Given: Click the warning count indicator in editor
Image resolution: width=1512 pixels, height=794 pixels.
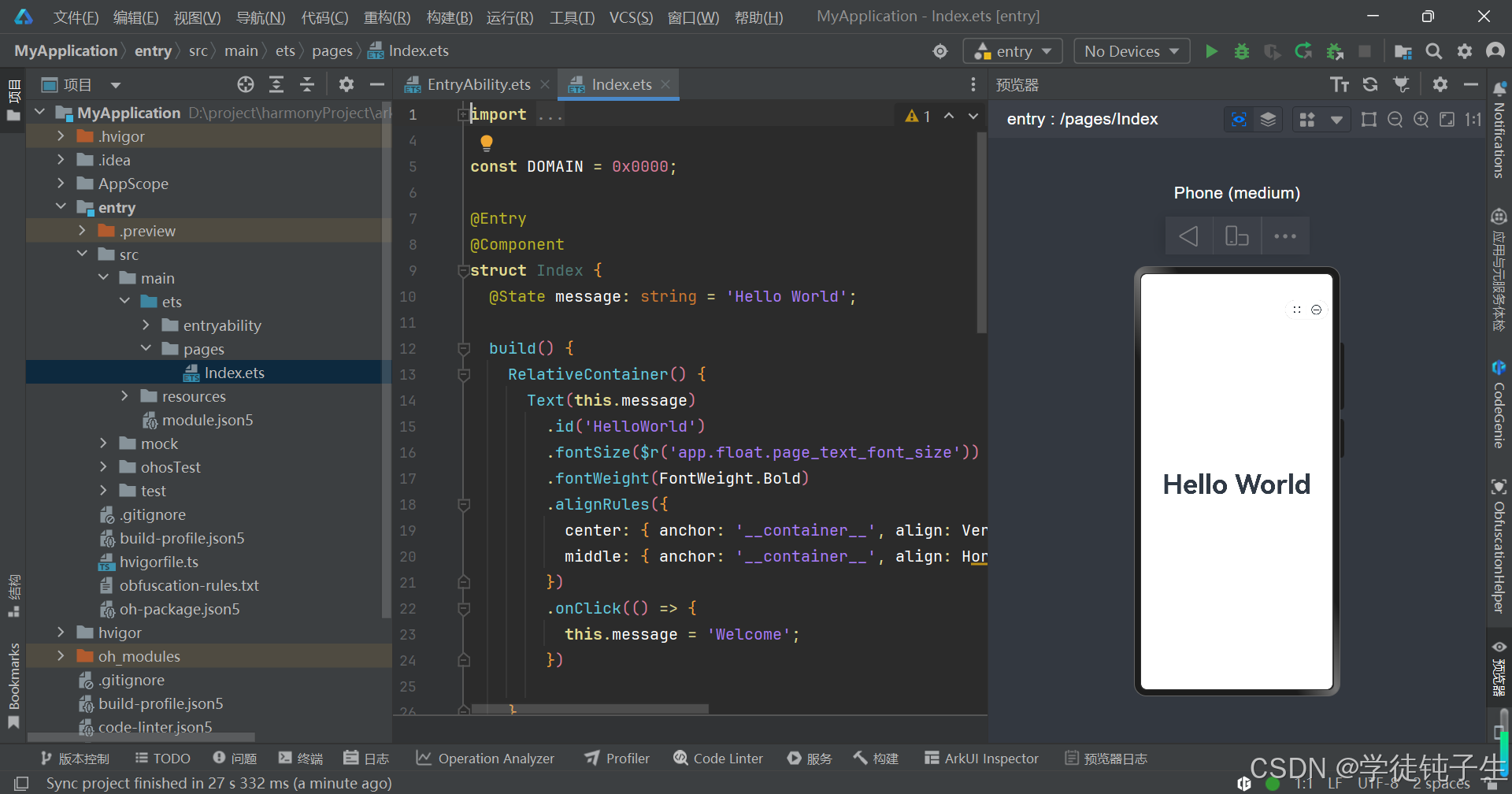Looking at the screenshot, I should [x=918, y=116].
